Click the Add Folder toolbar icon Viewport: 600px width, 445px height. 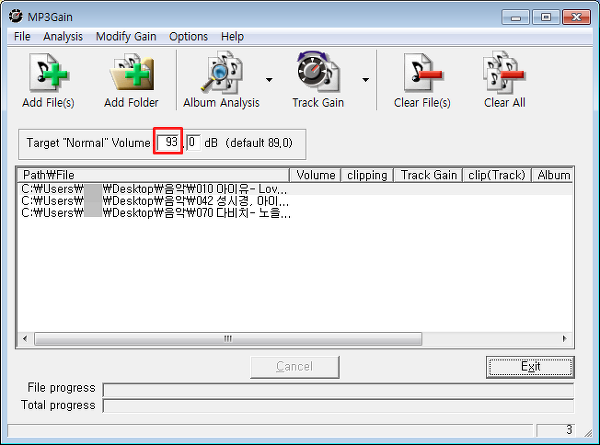tap(131, 80)
